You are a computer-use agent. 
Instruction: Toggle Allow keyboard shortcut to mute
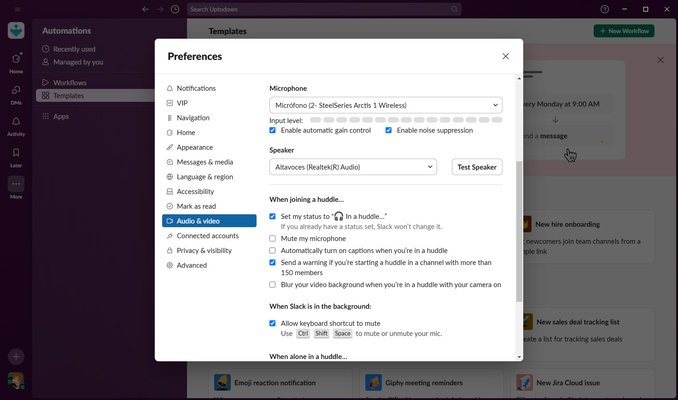pyautogui.click(x=272, y=323)
